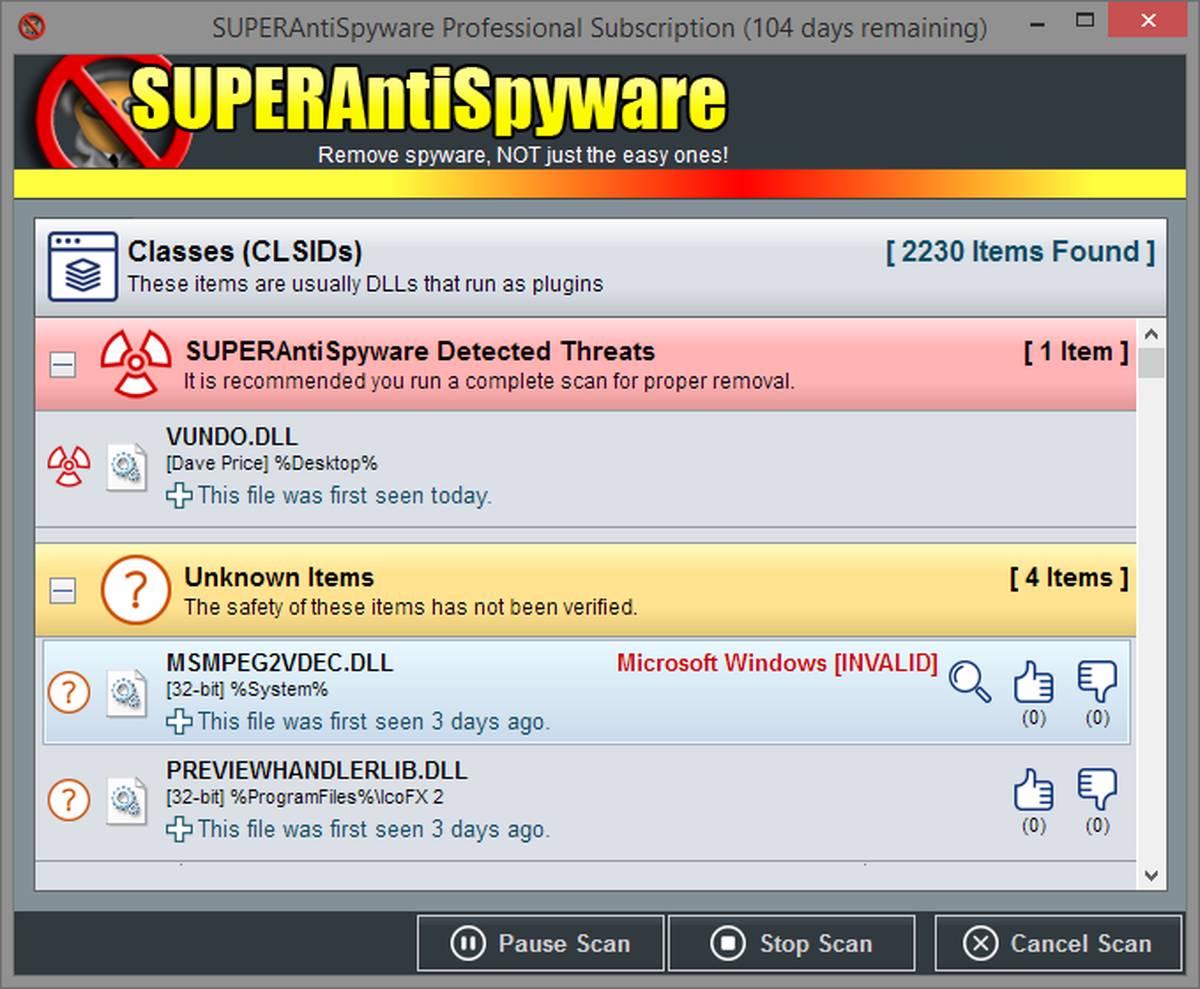
Task: Expand details plus sign under PREVIEWHANDLERLIB.DLL
Action: pos(179,829)
